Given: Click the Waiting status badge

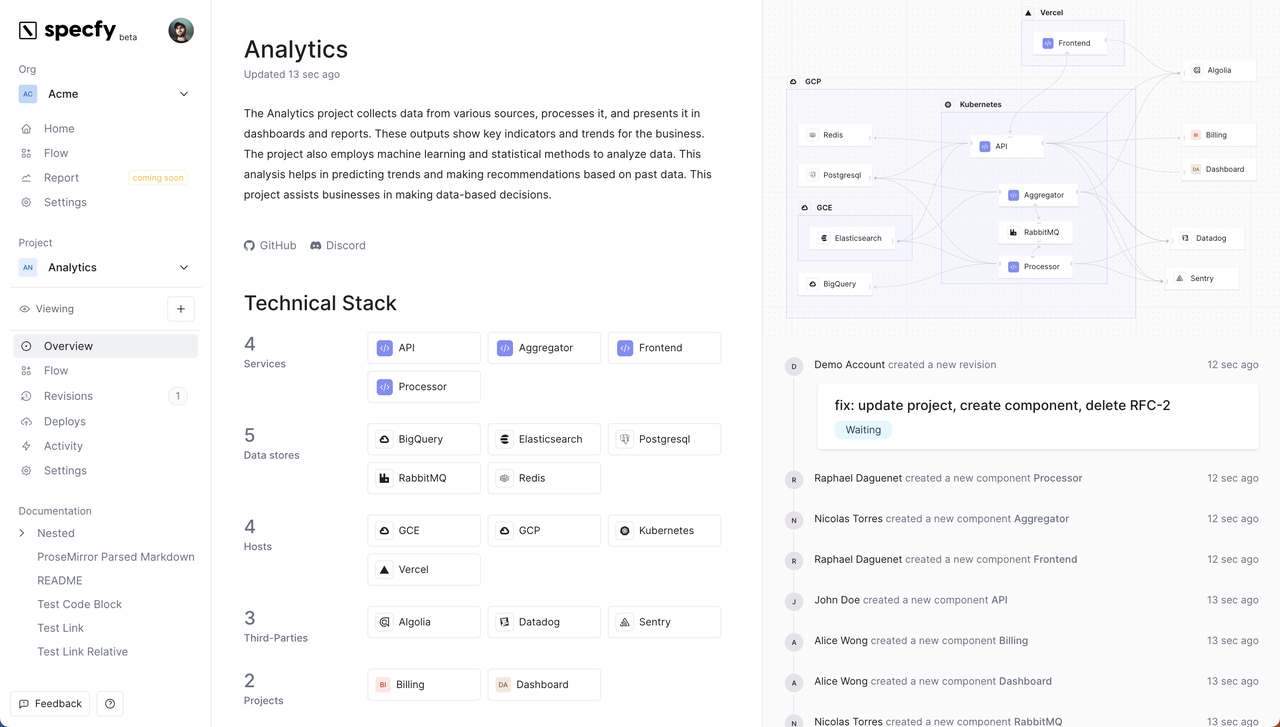Looking at the screenshot, I should point(863,430).
